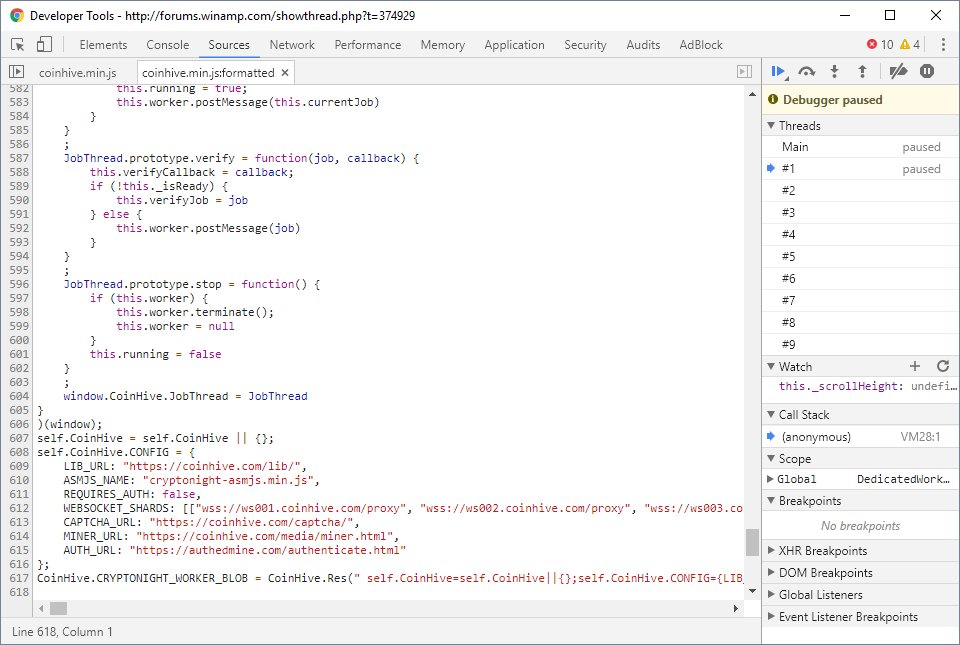This screenshot has width=960, height=645.
Task: Resume script execution
Action: (779, 72)
